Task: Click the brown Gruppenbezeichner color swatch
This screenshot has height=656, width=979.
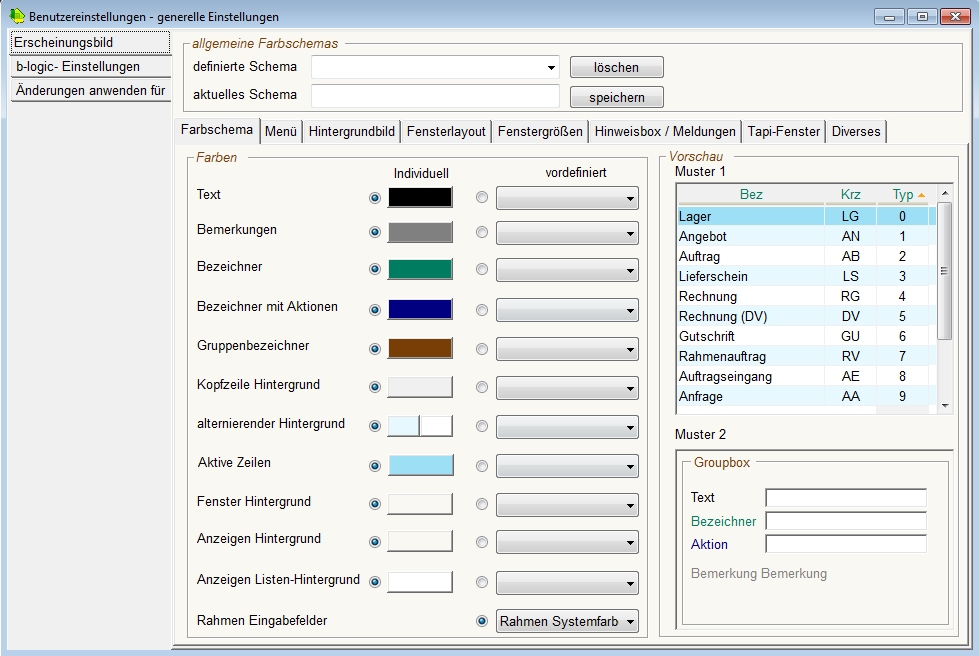Action: pos(420,349)
